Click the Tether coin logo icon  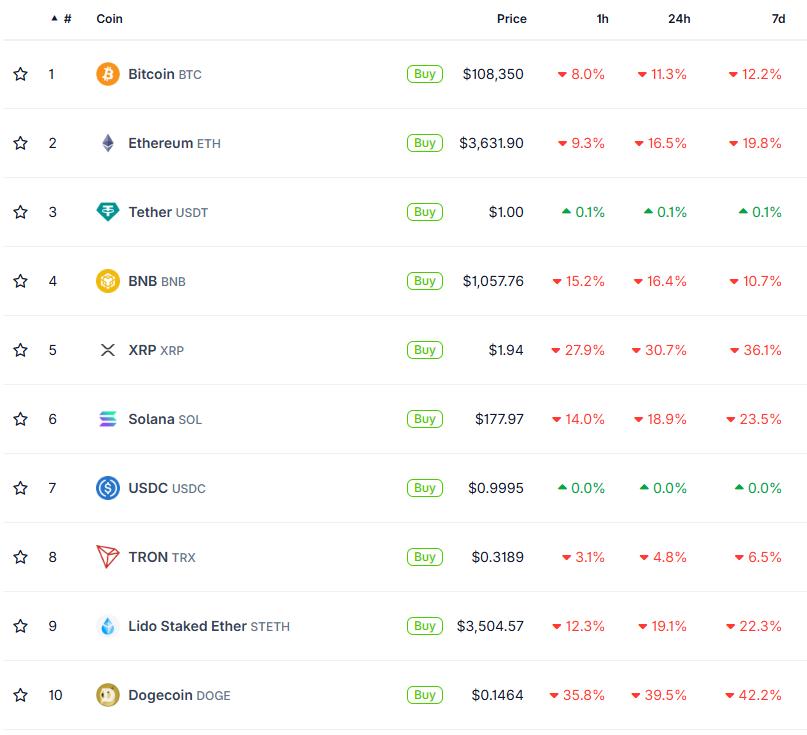click(107, 212)
